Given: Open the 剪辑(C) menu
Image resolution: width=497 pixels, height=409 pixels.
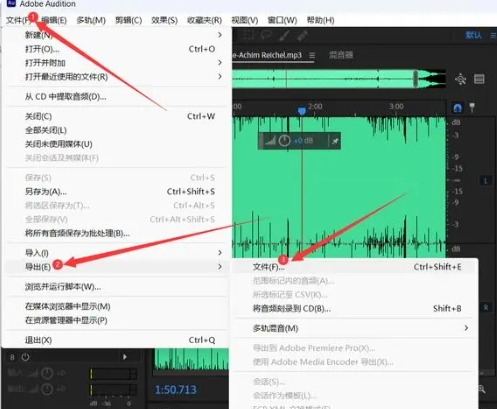Looking at the screenshot, I should [129, 20].
